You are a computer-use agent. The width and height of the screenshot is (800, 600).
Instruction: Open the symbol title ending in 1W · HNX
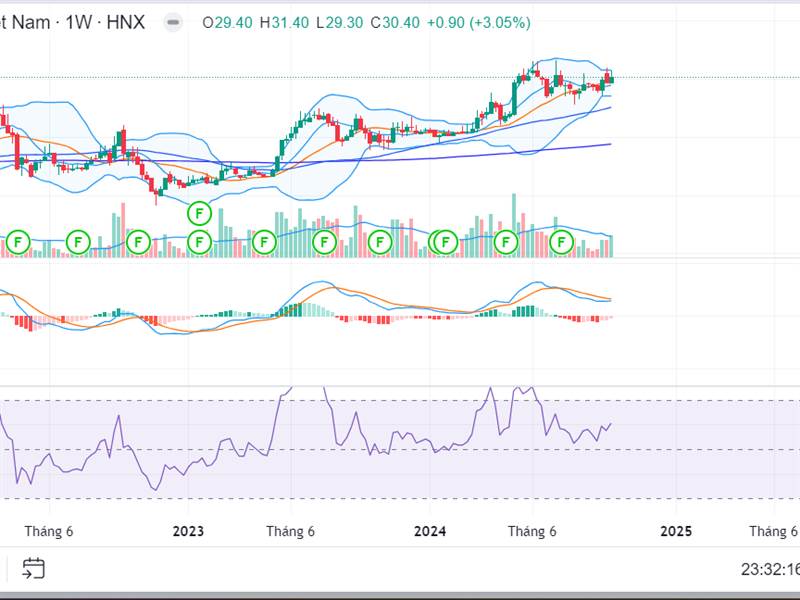click(x=72, y=22)
